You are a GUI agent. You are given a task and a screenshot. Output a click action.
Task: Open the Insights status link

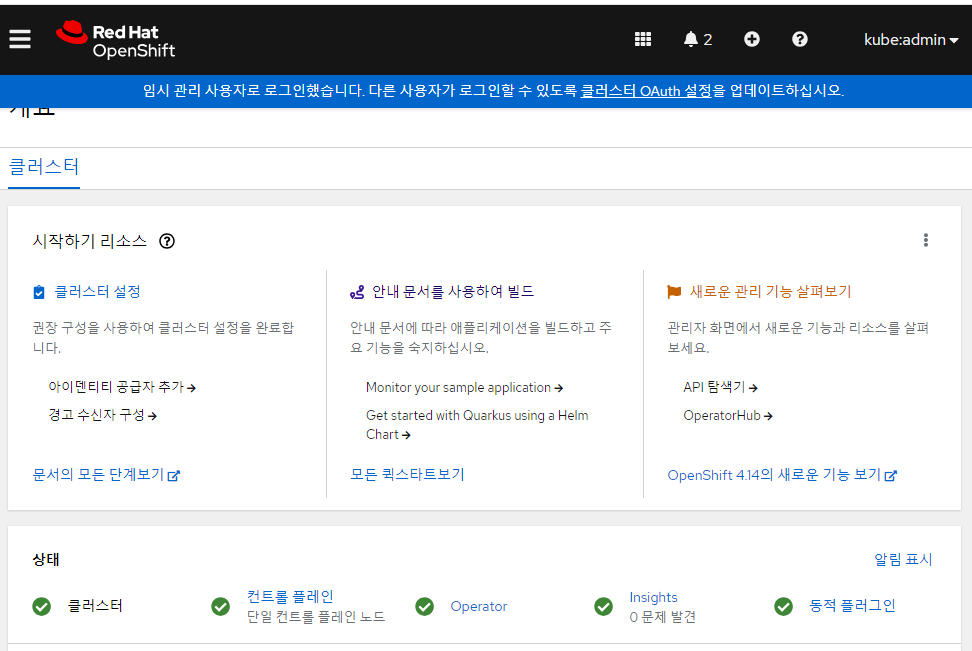(653, 597)
